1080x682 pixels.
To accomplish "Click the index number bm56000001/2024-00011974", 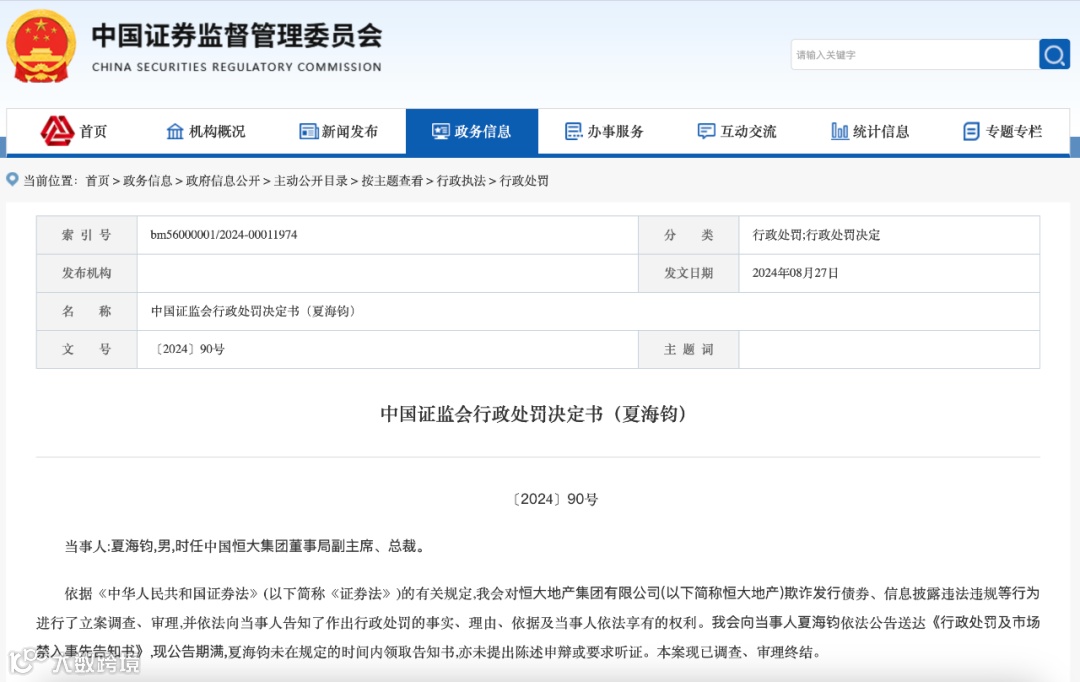I will pos(224,235).
